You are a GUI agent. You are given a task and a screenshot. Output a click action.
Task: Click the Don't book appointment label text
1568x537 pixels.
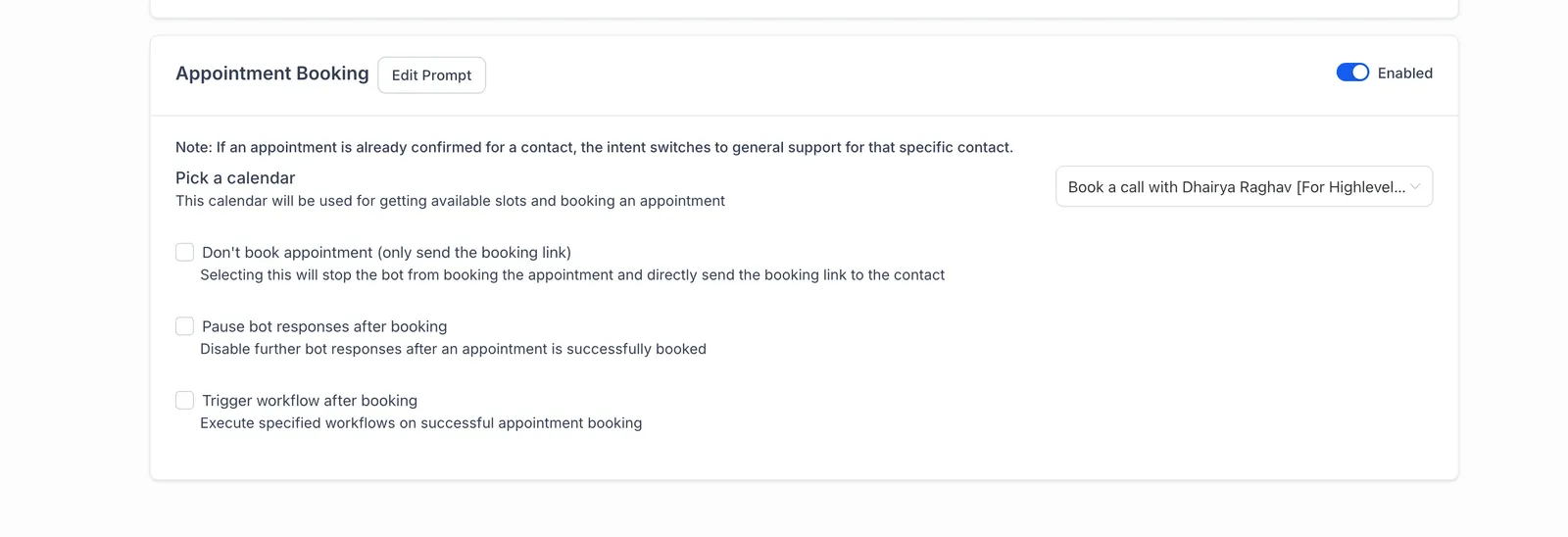(386, 253)
